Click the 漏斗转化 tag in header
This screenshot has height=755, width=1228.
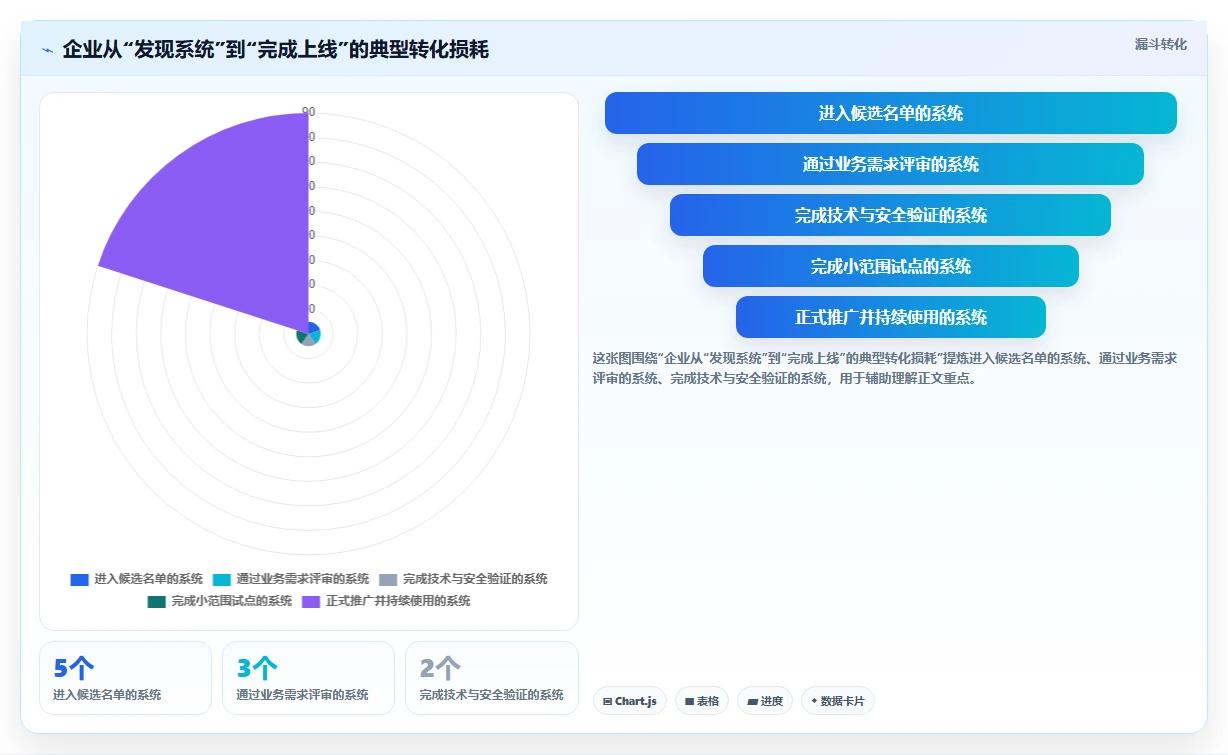point(1161,44)
